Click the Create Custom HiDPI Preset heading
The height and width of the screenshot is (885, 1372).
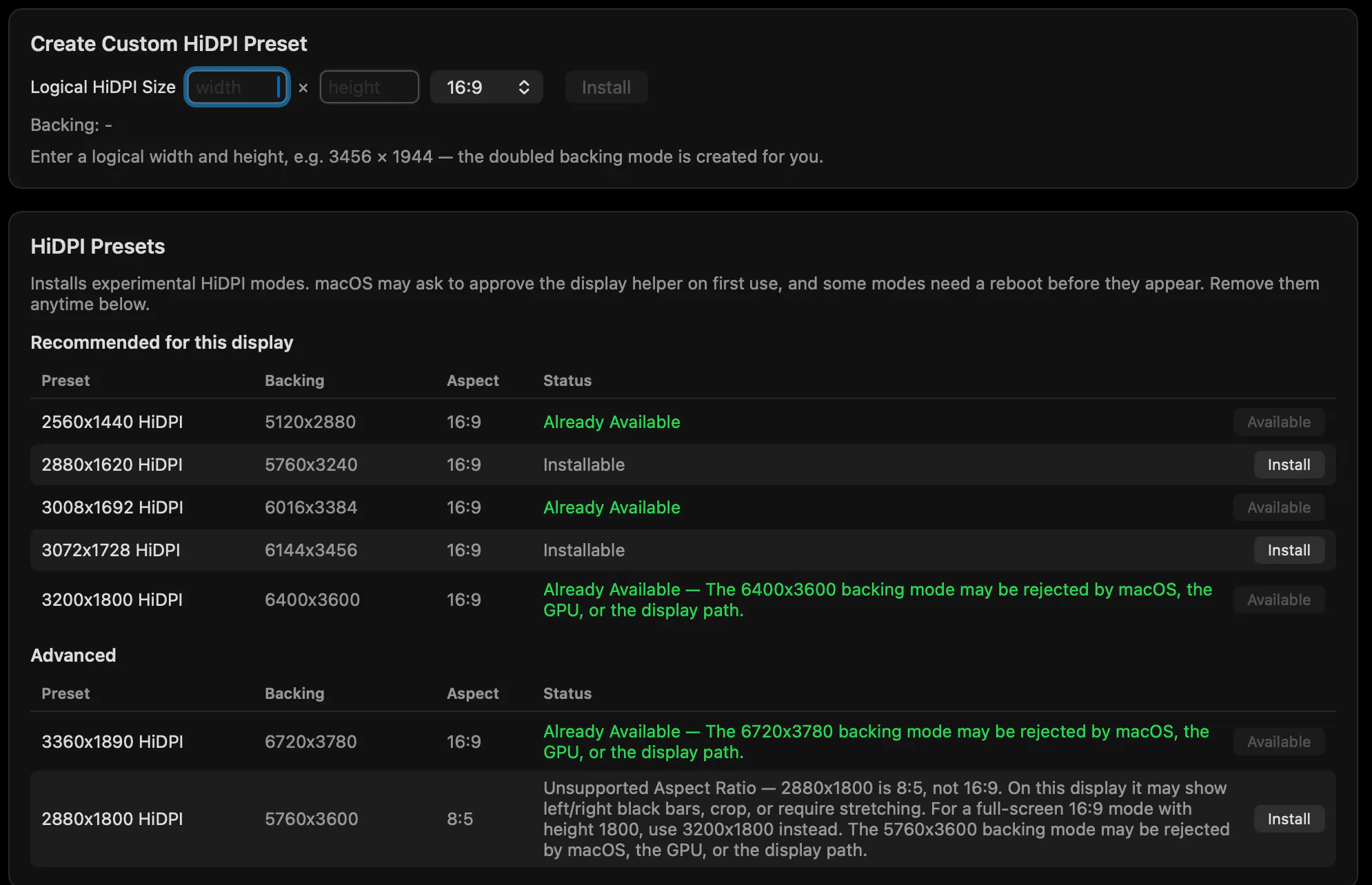tap(169, 43)
